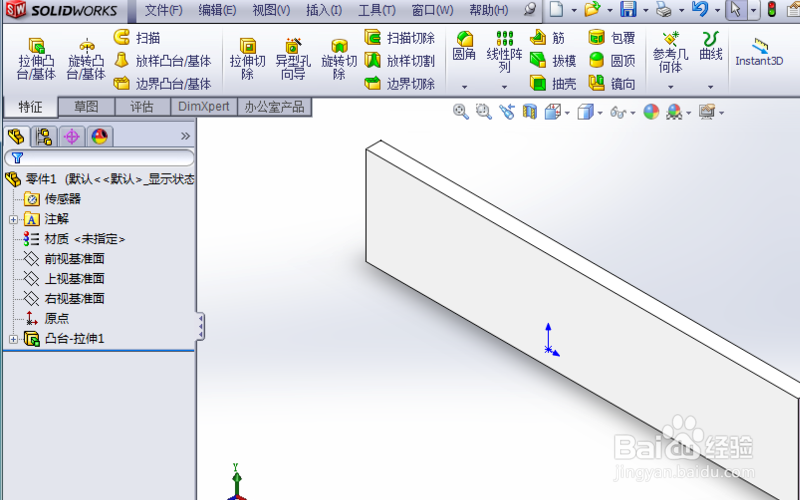
Task: Click View Settings monitor icon
Action: tap(707, 112)
